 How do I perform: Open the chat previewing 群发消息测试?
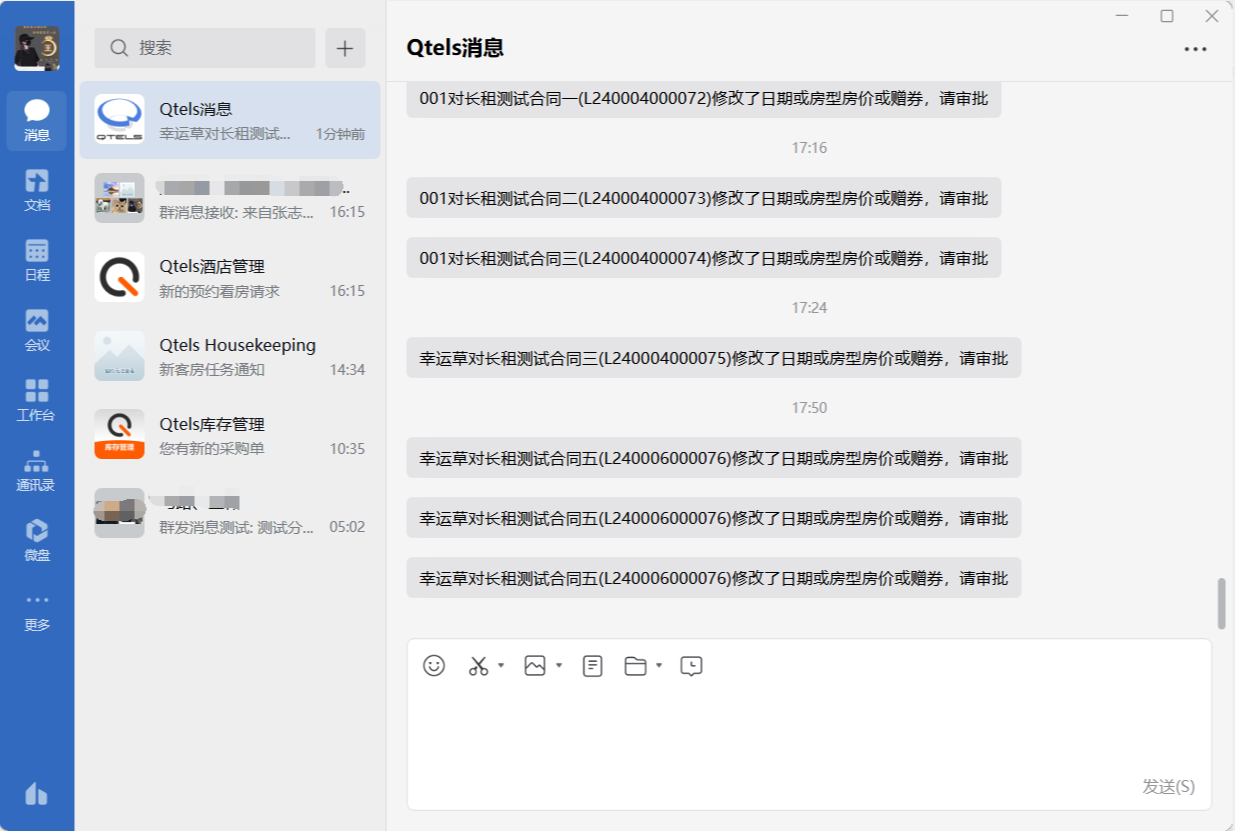pos(230,514)
